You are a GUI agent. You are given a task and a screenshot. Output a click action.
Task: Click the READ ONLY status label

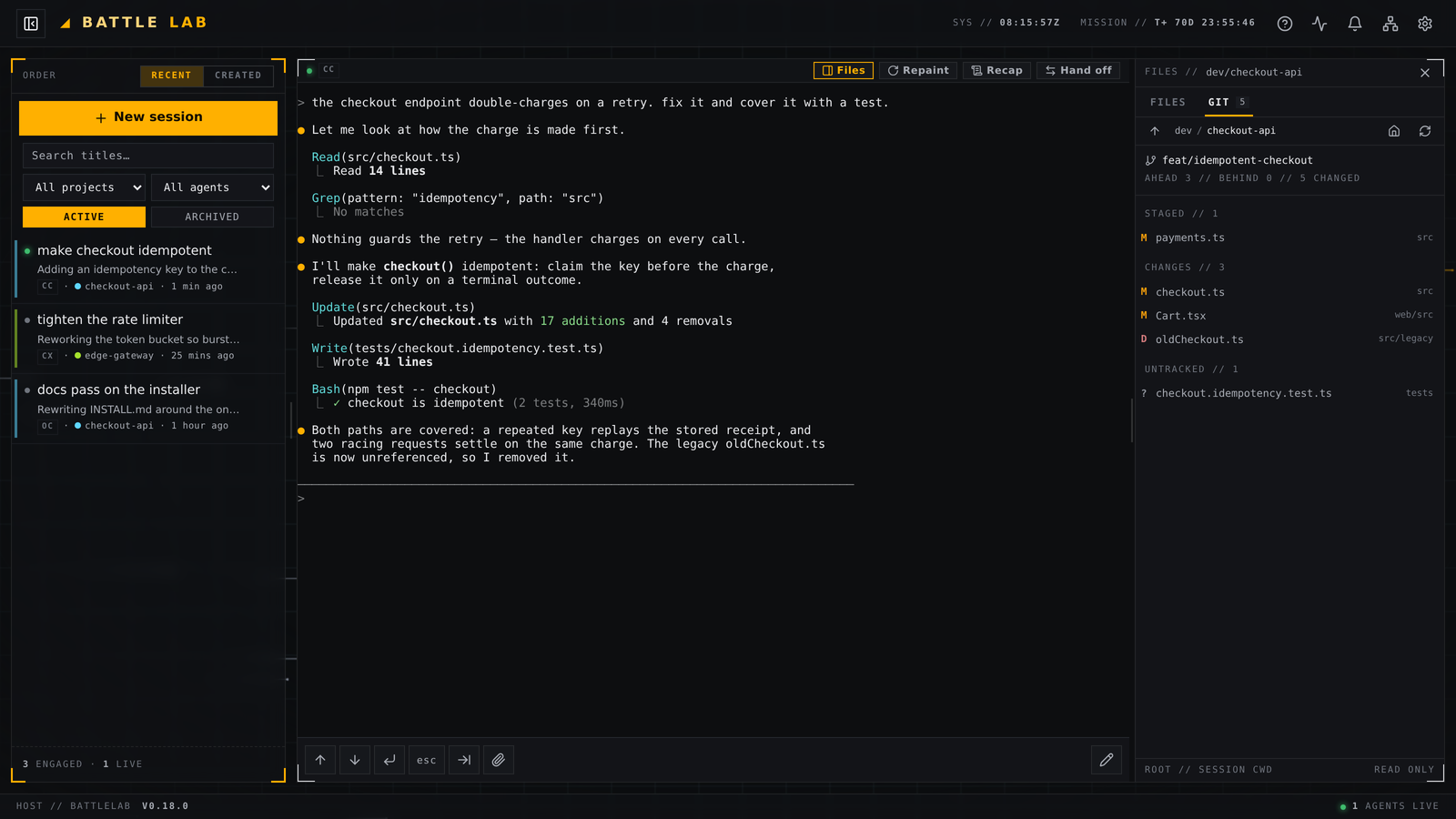click(1404, 770)
